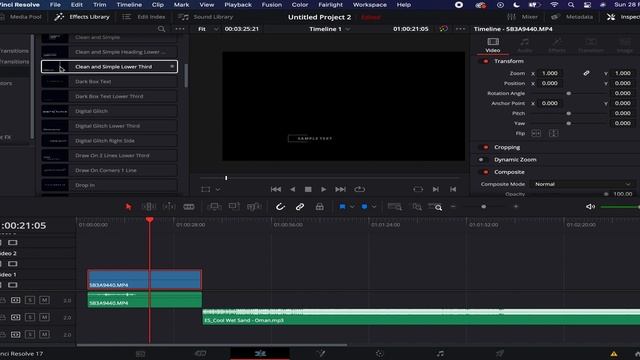Open the marker color dropdown arrow
This screenshot has width=640, height=360.
[x=374, y=207]
